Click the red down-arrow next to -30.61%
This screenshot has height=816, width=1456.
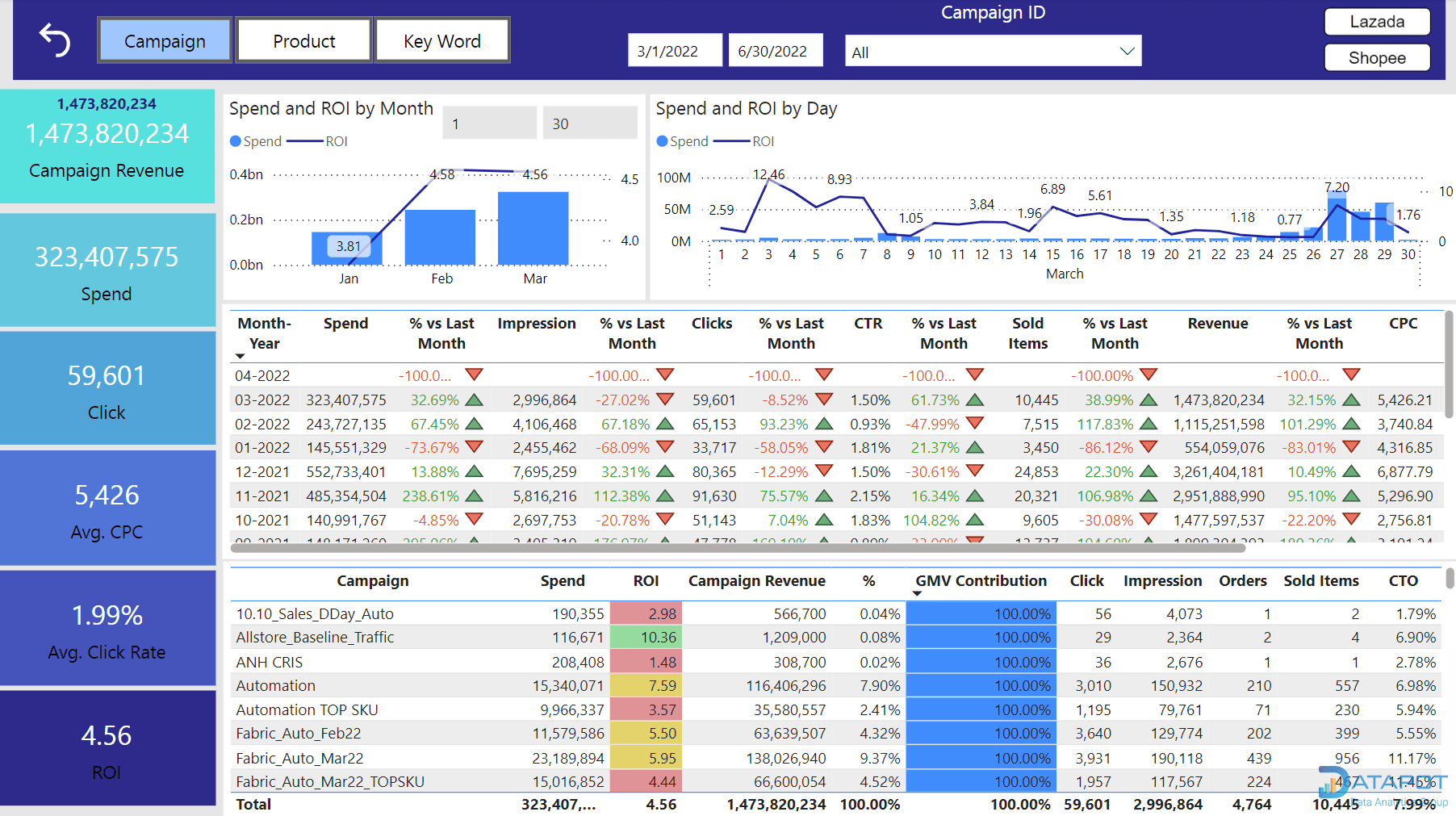pyautogui.click(x=975, y=471)
